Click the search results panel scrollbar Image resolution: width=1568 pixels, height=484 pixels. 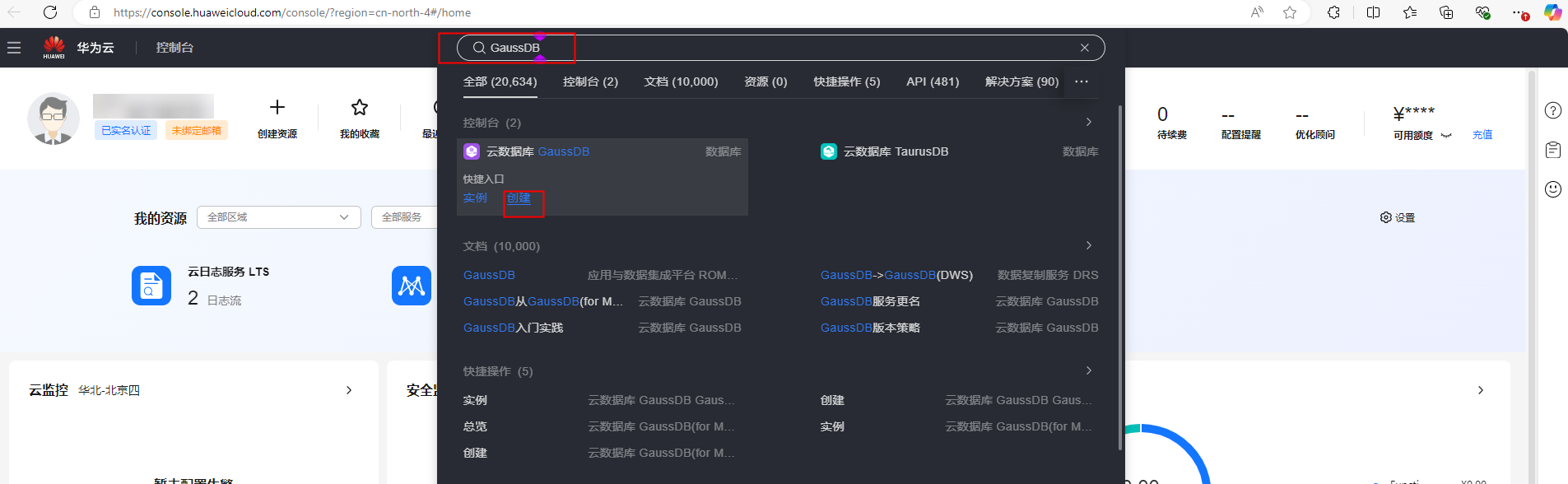(1120, 277)
